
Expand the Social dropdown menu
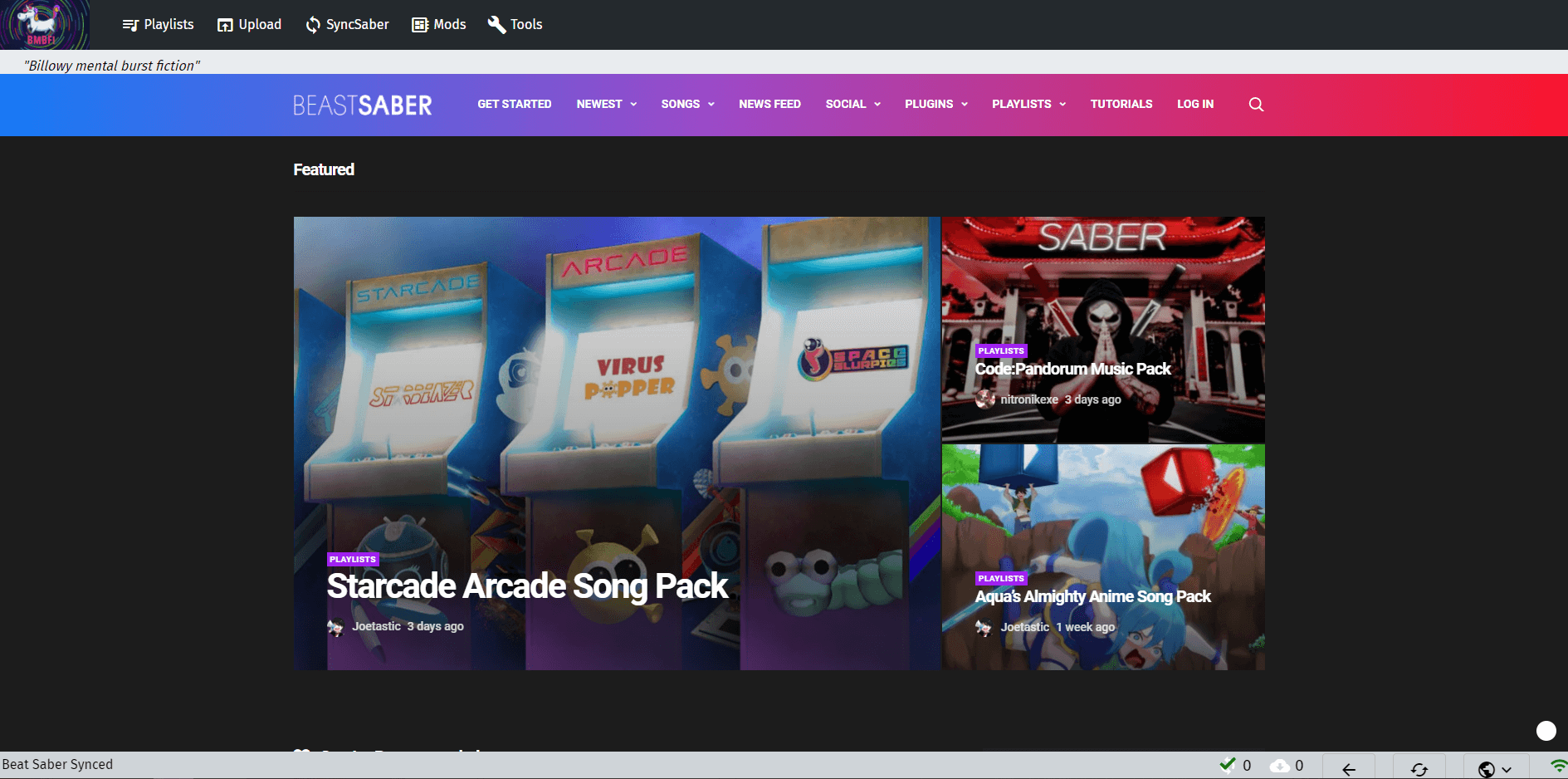[x=853, y=104]
